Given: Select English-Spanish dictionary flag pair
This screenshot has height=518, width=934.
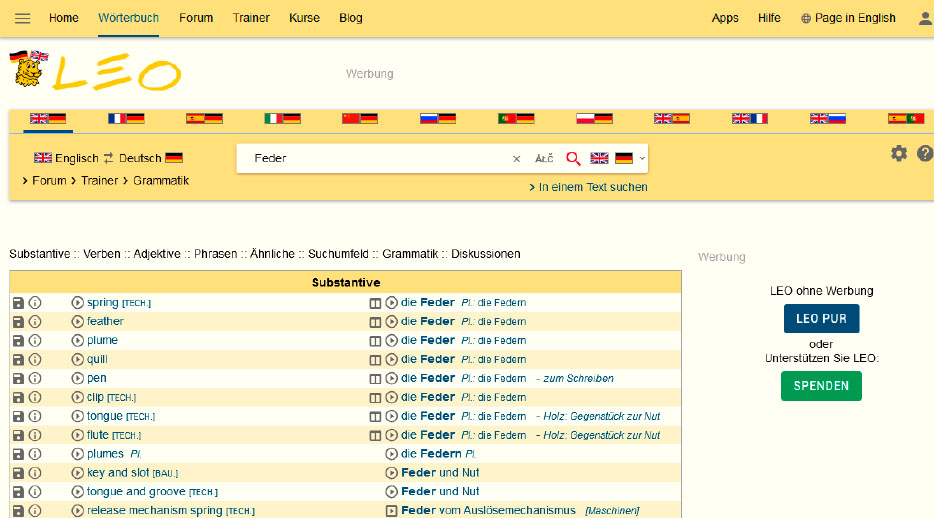Looking at the screenshot, I should (672, 118).
